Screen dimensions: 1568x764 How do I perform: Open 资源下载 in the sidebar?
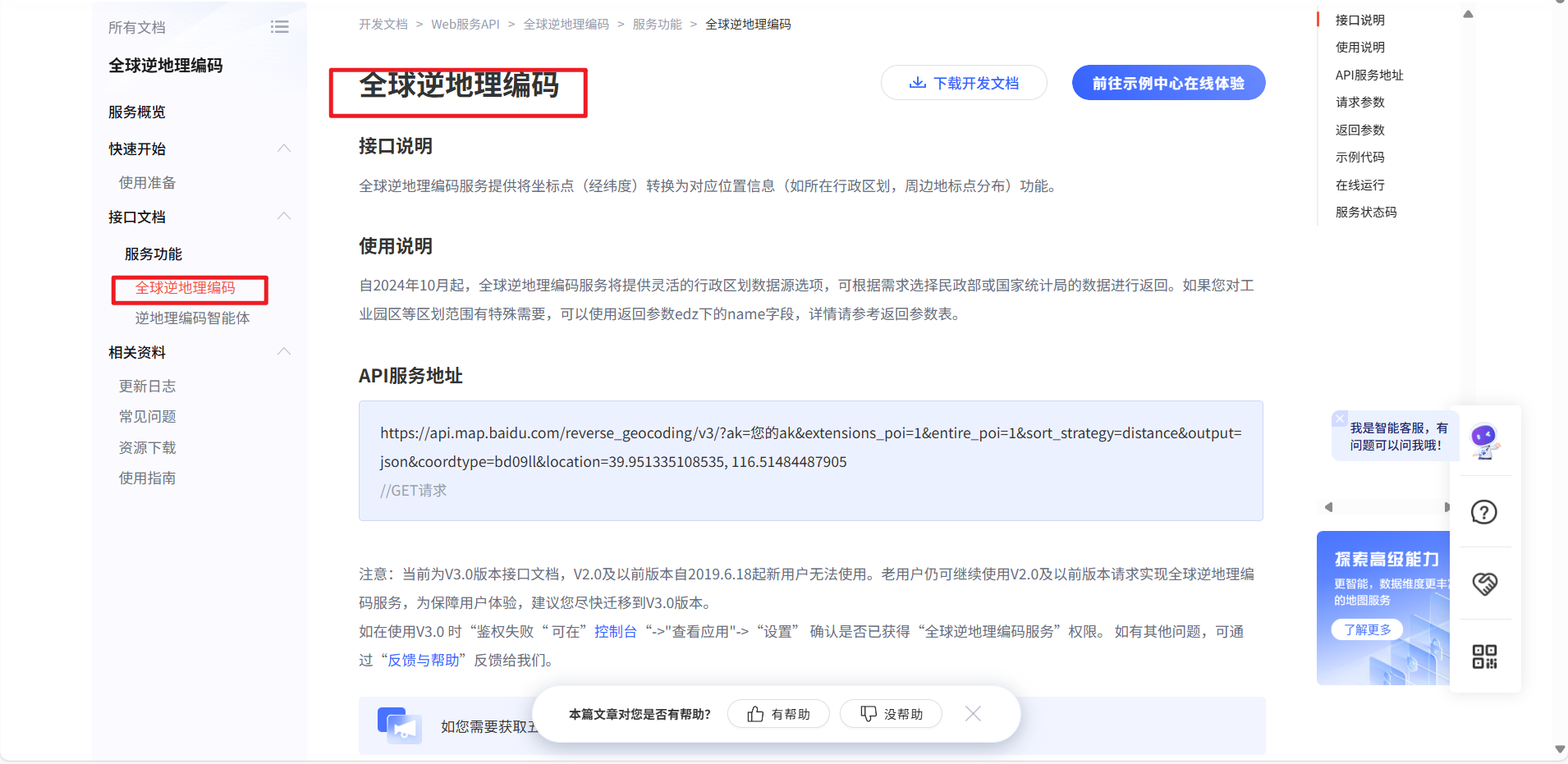coord(147,448)
